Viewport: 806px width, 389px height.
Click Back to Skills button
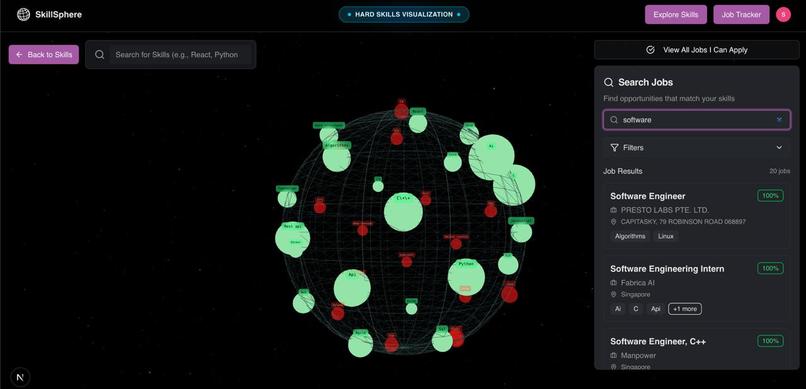(44, 54)
